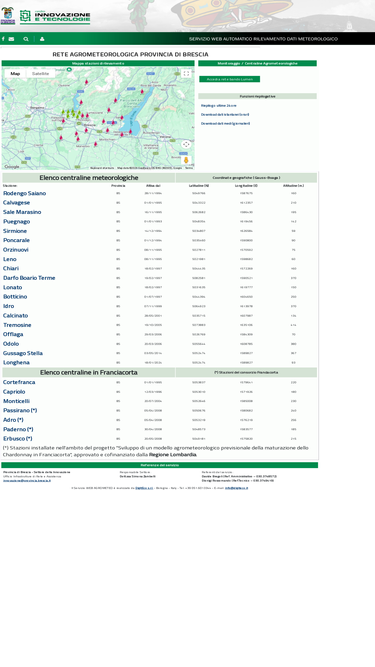Open the Cortefranca station link

point(19,382)
